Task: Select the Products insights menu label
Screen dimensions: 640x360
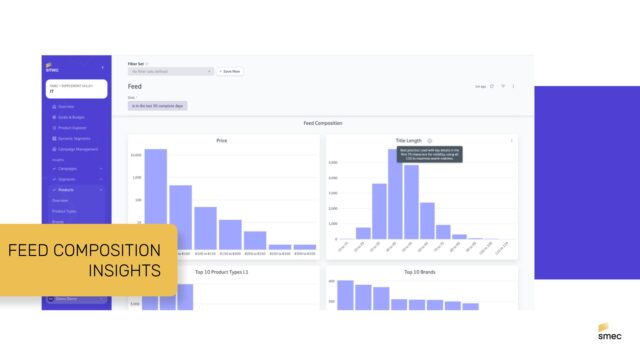Action: pyautogui.click(x=66, y=190)
